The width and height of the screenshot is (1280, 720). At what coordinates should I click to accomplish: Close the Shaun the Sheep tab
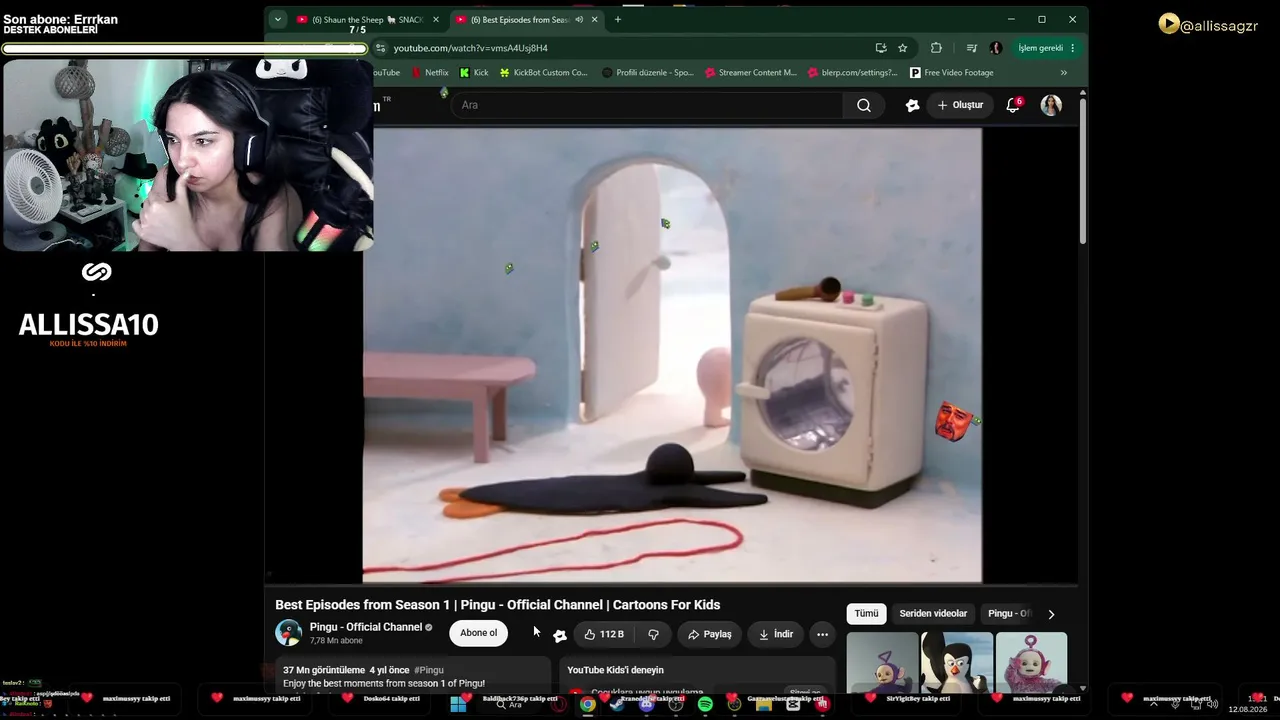[x=436, y=20]
